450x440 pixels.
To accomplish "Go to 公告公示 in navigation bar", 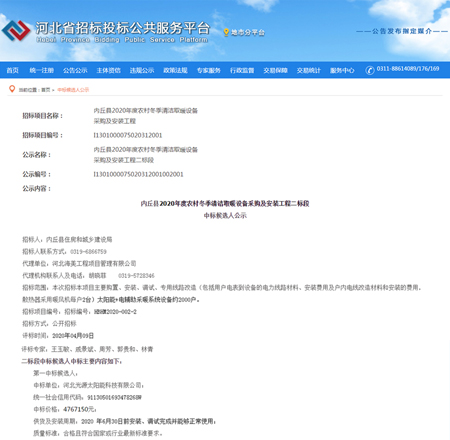I will coord(75,70).
